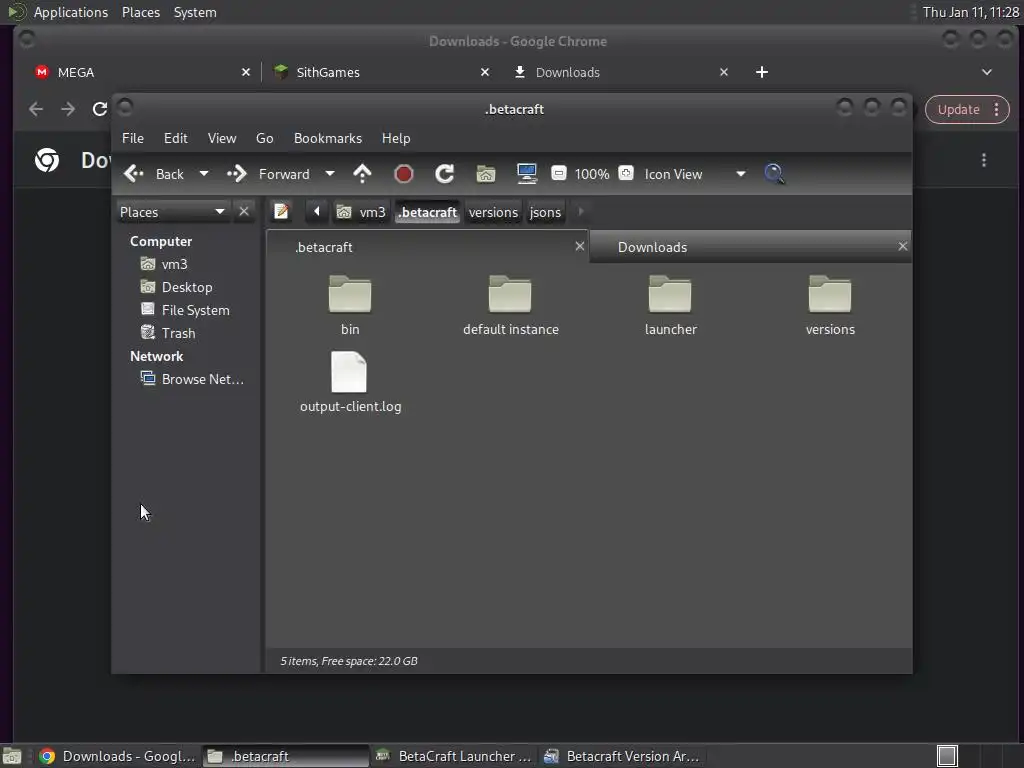Open the System menu in top panel
This screenshot has height=768, width=1024.
[195, 12]
